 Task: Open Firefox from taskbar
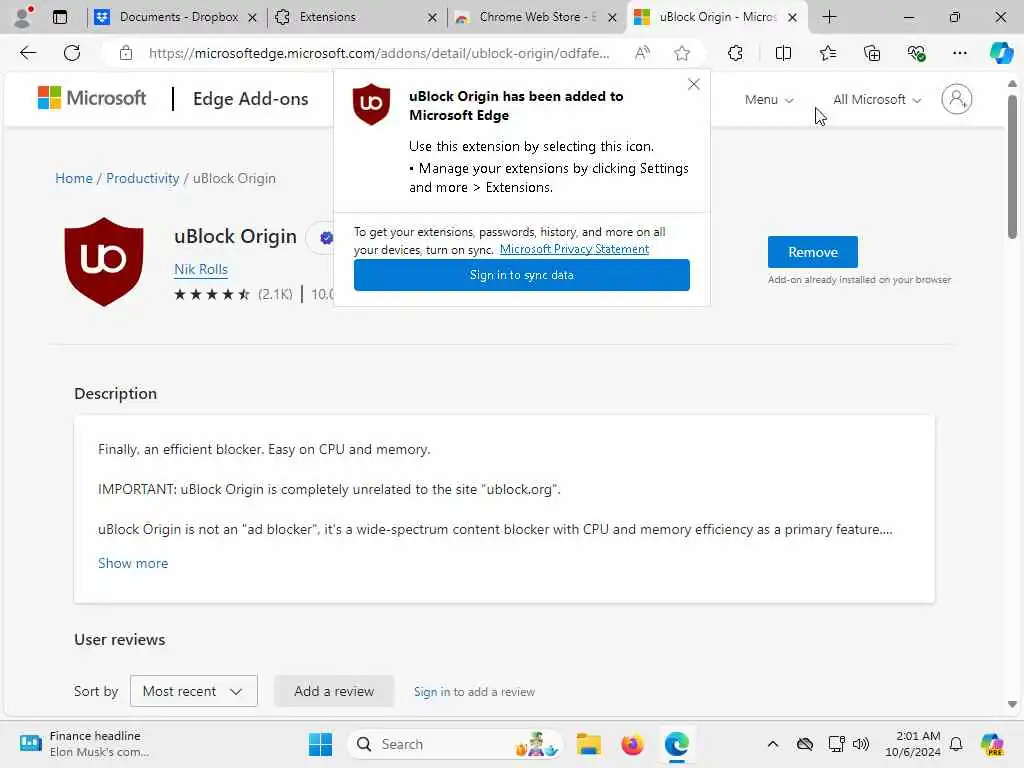click(x=632, y=744)
